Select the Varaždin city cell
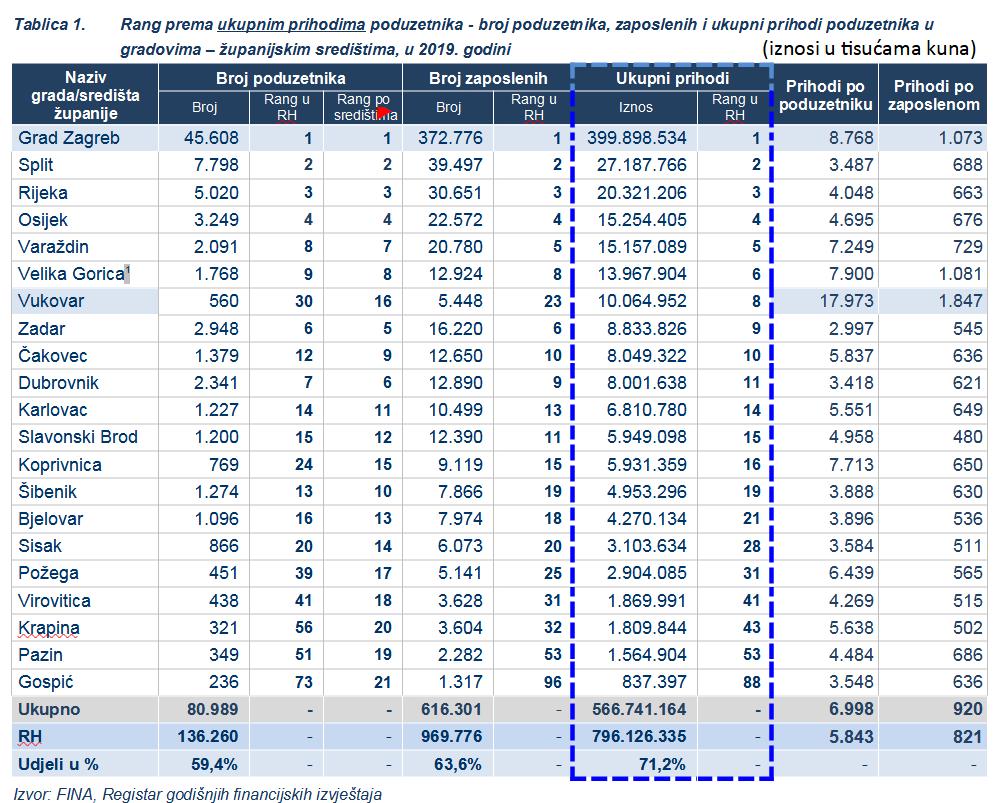 [x=84, y=247]
